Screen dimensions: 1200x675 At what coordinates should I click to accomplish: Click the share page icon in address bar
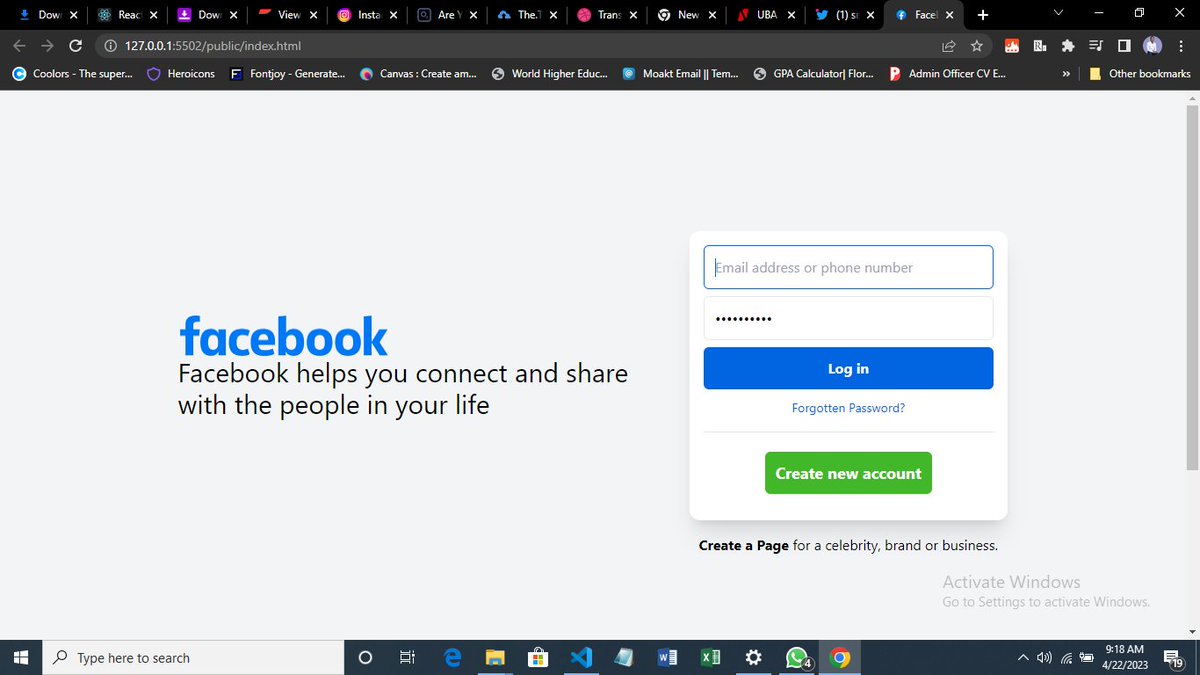[949, 46]
